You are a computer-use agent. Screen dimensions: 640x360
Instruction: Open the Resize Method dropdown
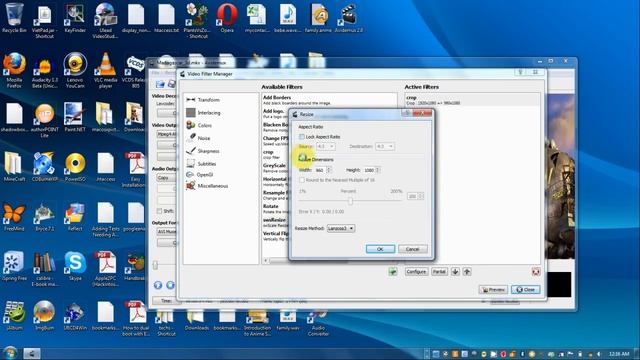[x=340, y=229]
